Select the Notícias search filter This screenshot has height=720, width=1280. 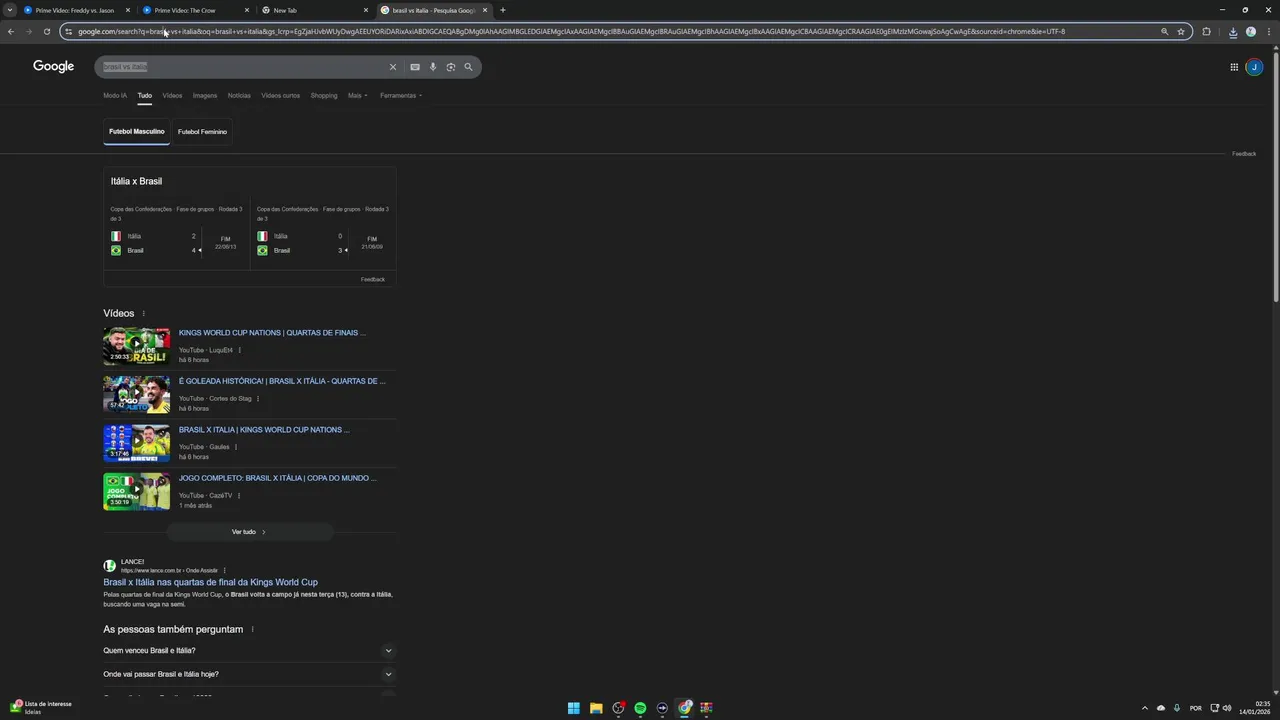click(239, 96)
